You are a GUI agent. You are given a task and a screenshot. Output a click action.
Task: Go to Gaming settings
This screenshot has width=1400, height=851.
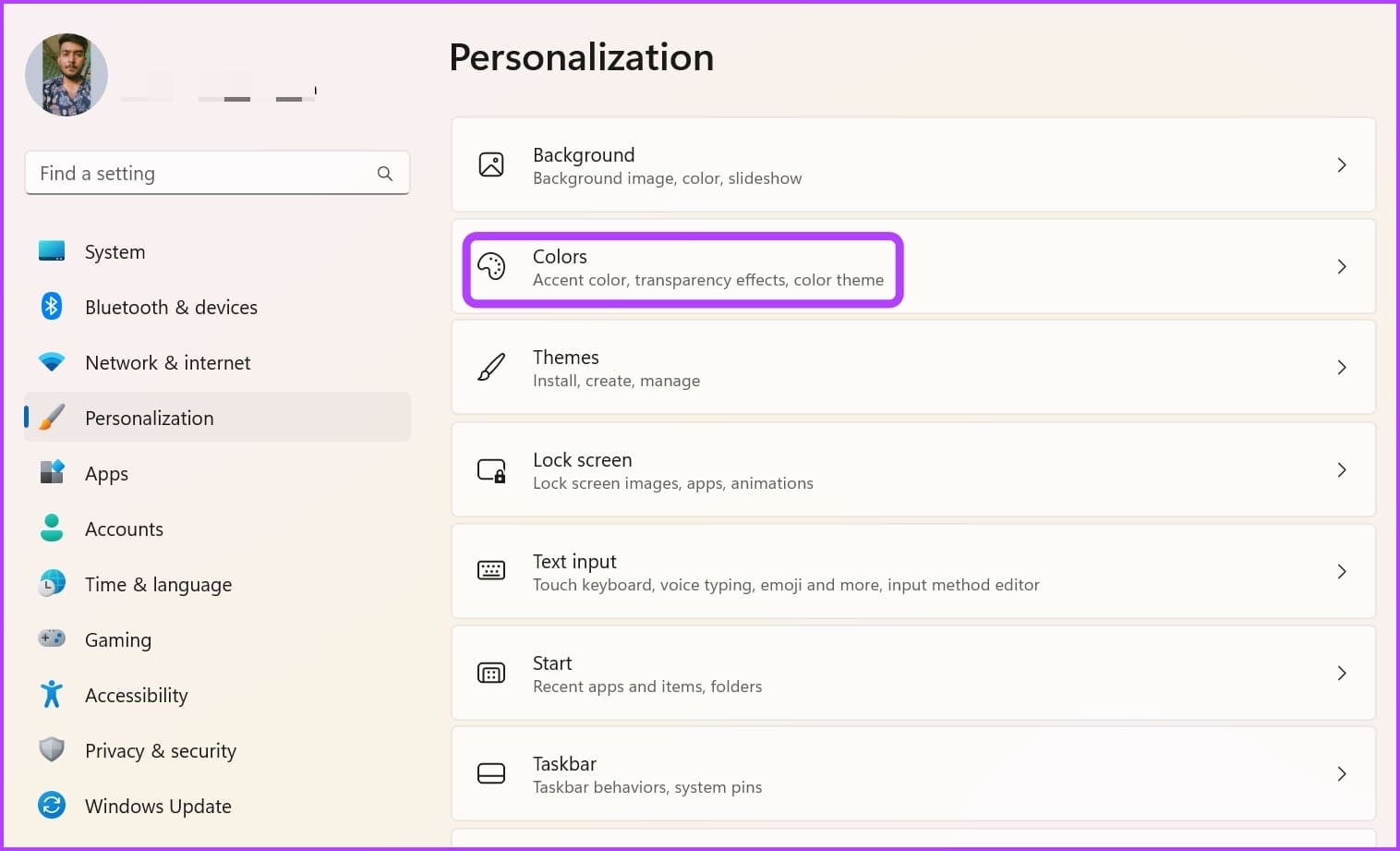tap(217, 639)
